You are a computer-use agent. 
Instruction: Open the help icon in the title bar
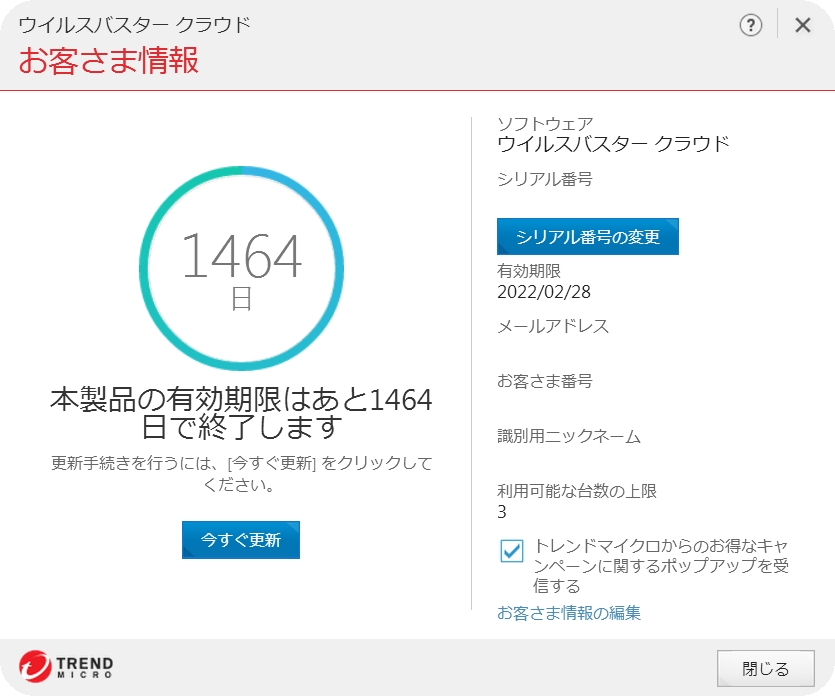point(750,24)
